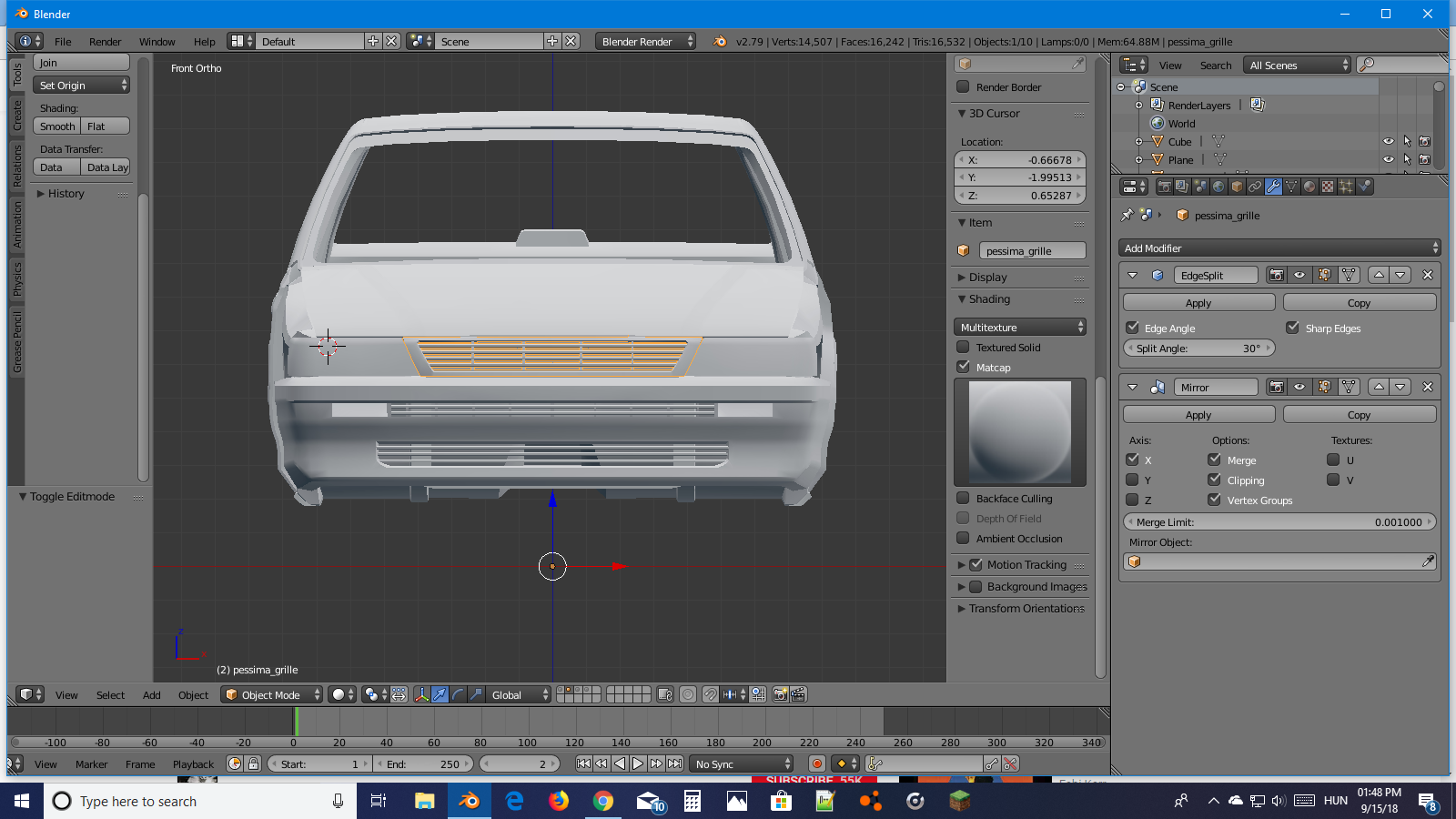
Task: Open the Render menu
Action: click(105, 42)
